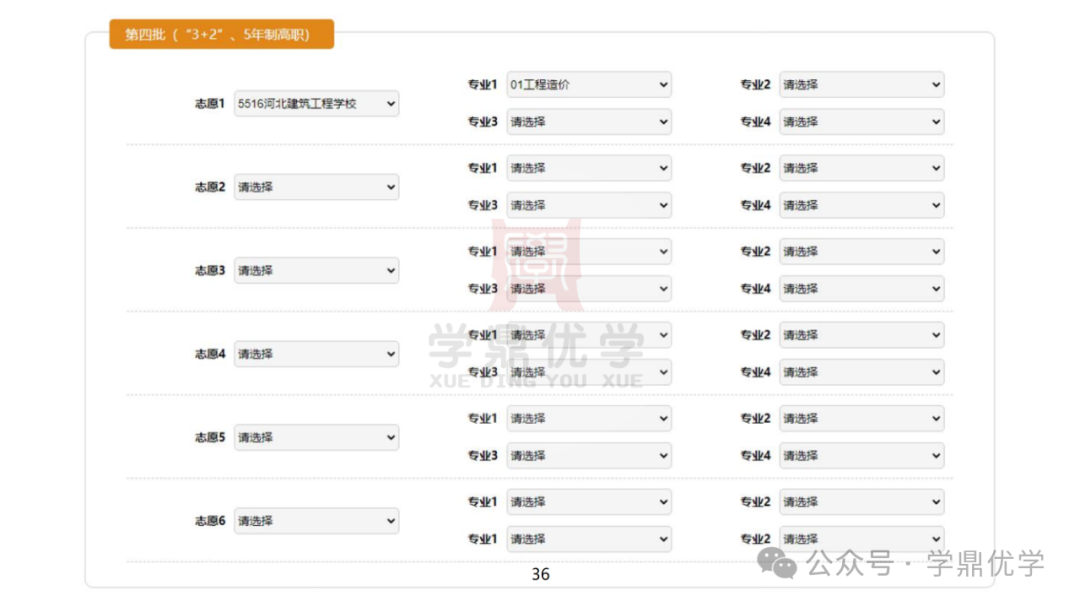1080x607 pixels.
Task: Open the 志愿6 school dropdown
Action: click(316, 520)
